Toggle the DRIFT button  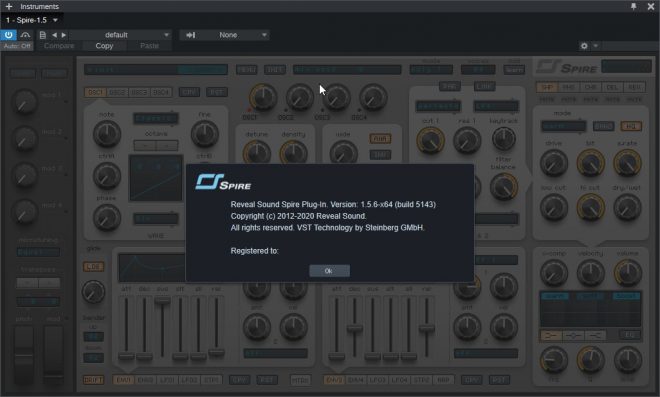pos(93,380)
